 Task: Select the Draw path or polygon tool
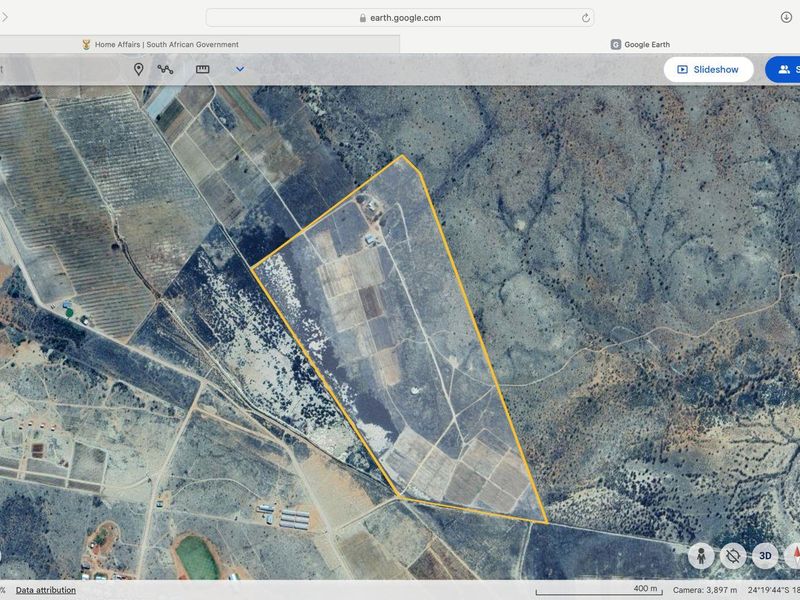[x=165, y=69]
